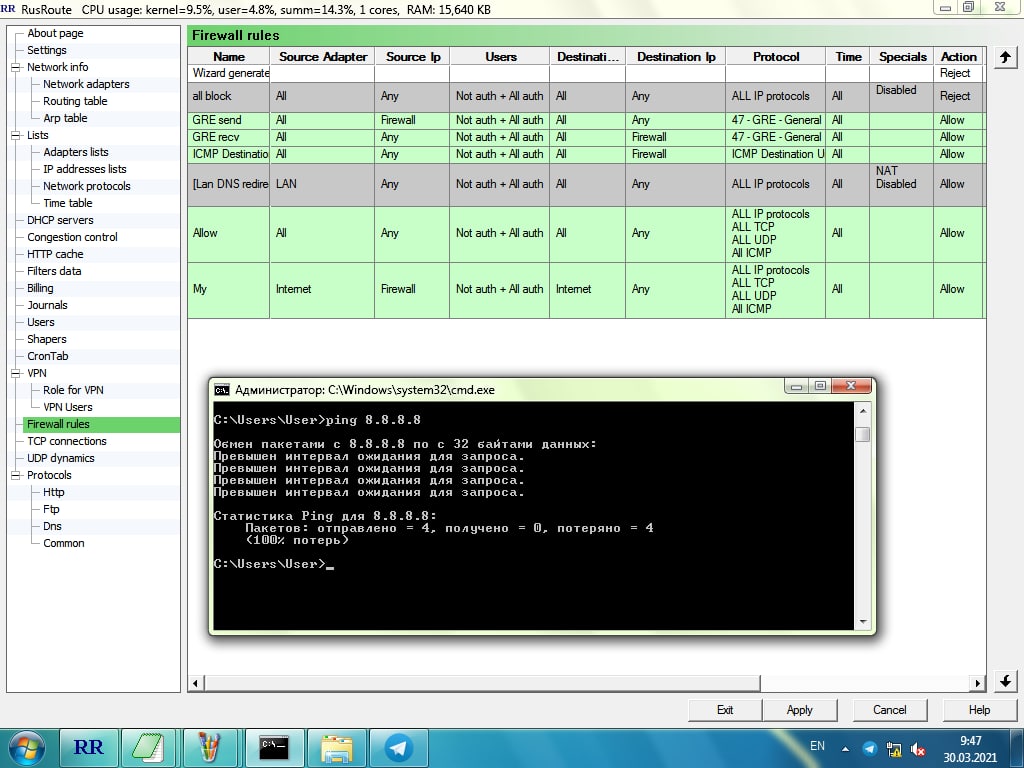Open the About page item
This screenshot has height=768, width=1024.
[55, 33]
